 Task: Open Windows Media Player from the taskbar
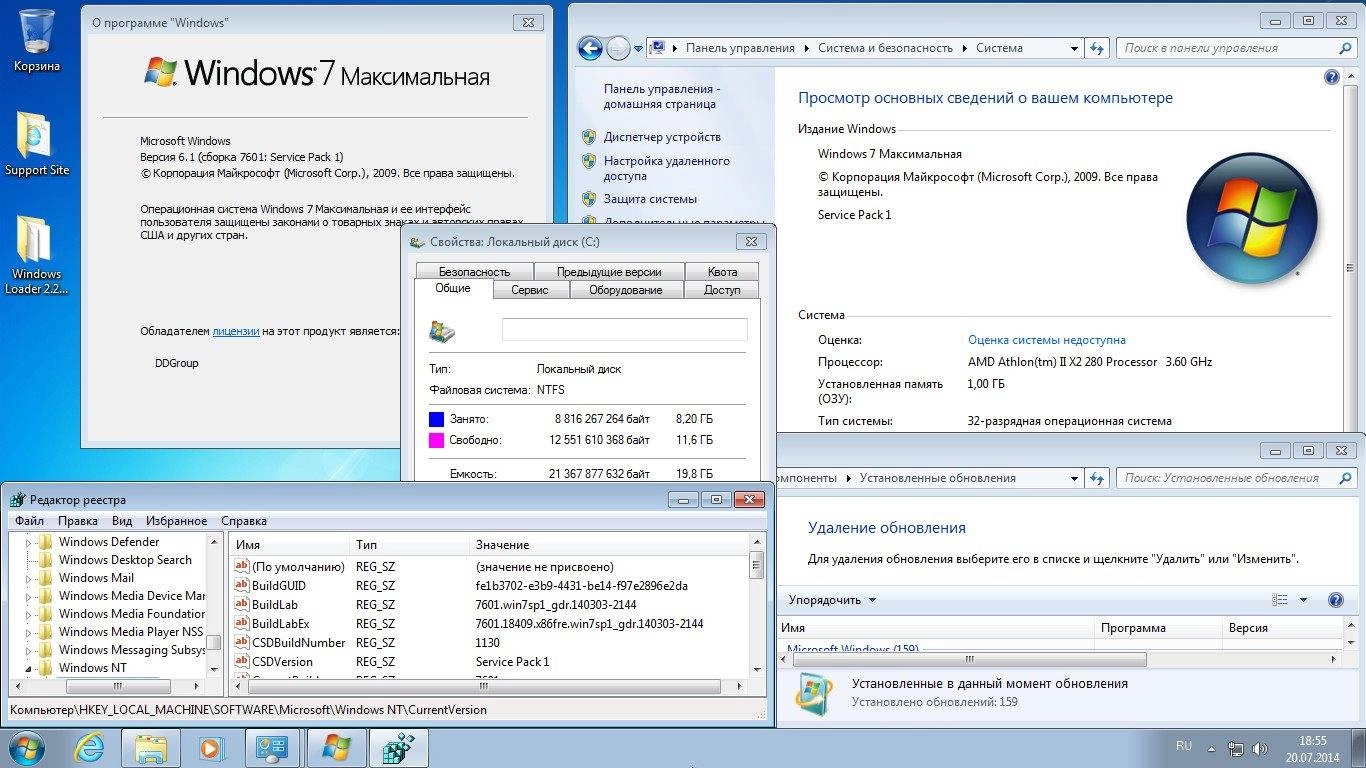pyautogui.click(x=210, y=748)
